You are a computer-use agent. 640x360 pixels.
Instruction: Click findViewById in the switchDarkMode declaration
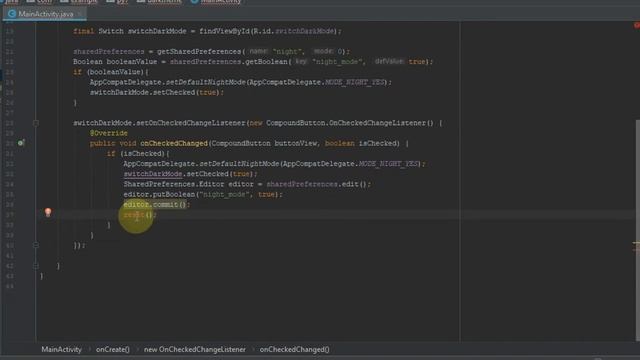(224, 31)
